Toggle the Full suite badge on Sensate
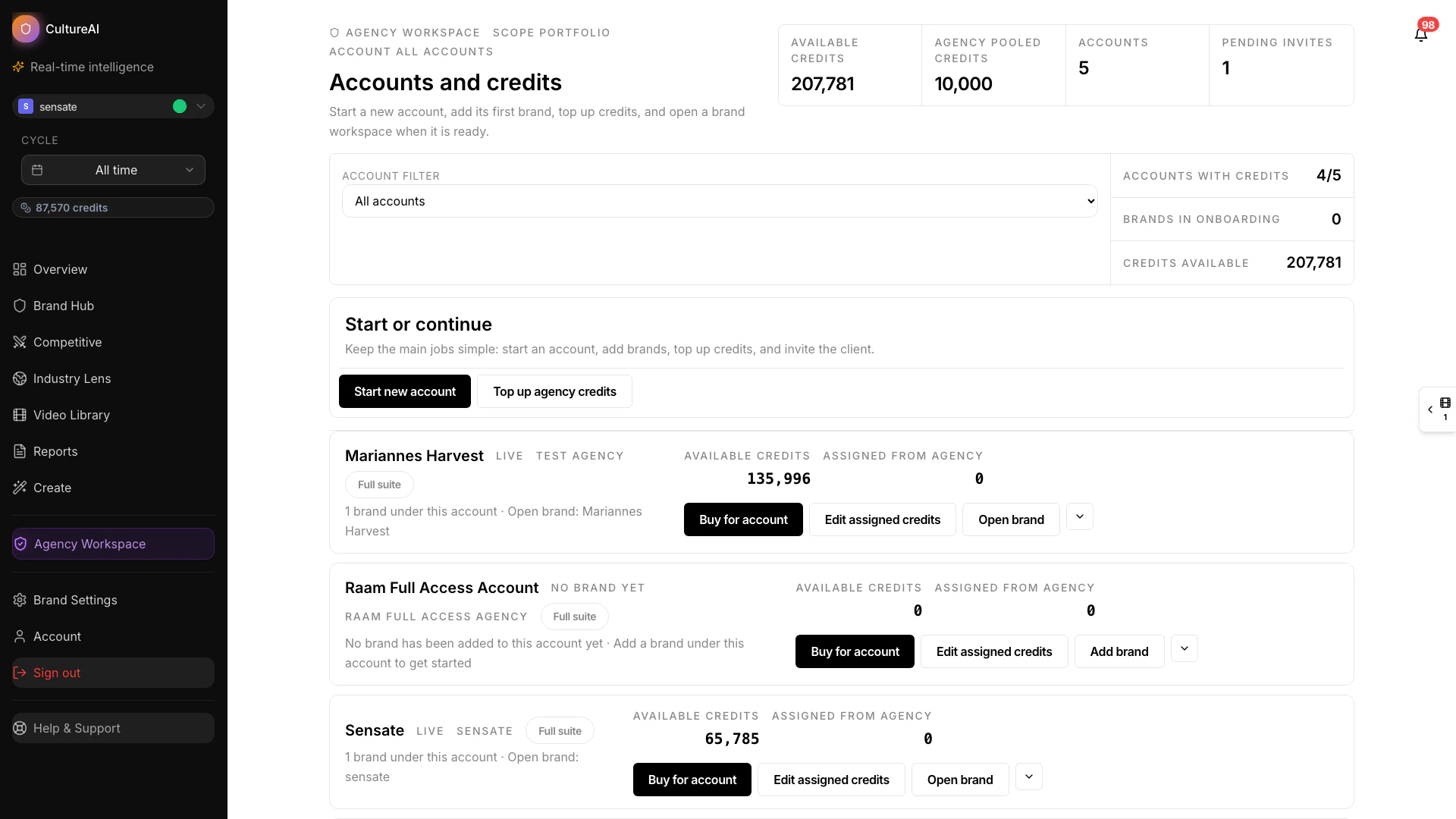Image resolution: width=1456 pixels, height=819 pixels. tap(559, 730)
